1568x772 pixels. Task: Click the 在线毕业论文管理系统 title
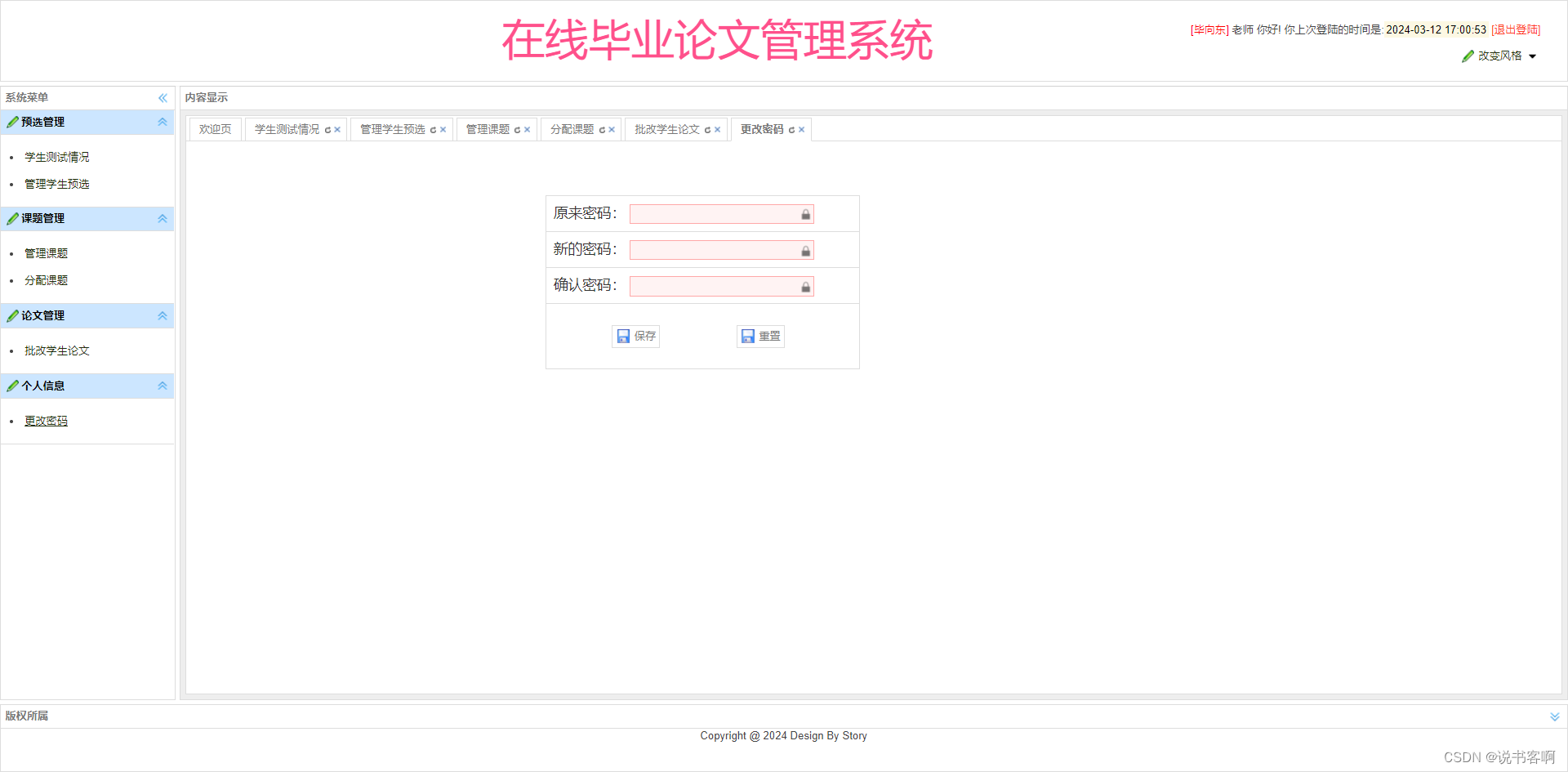(x=717, y=40)
